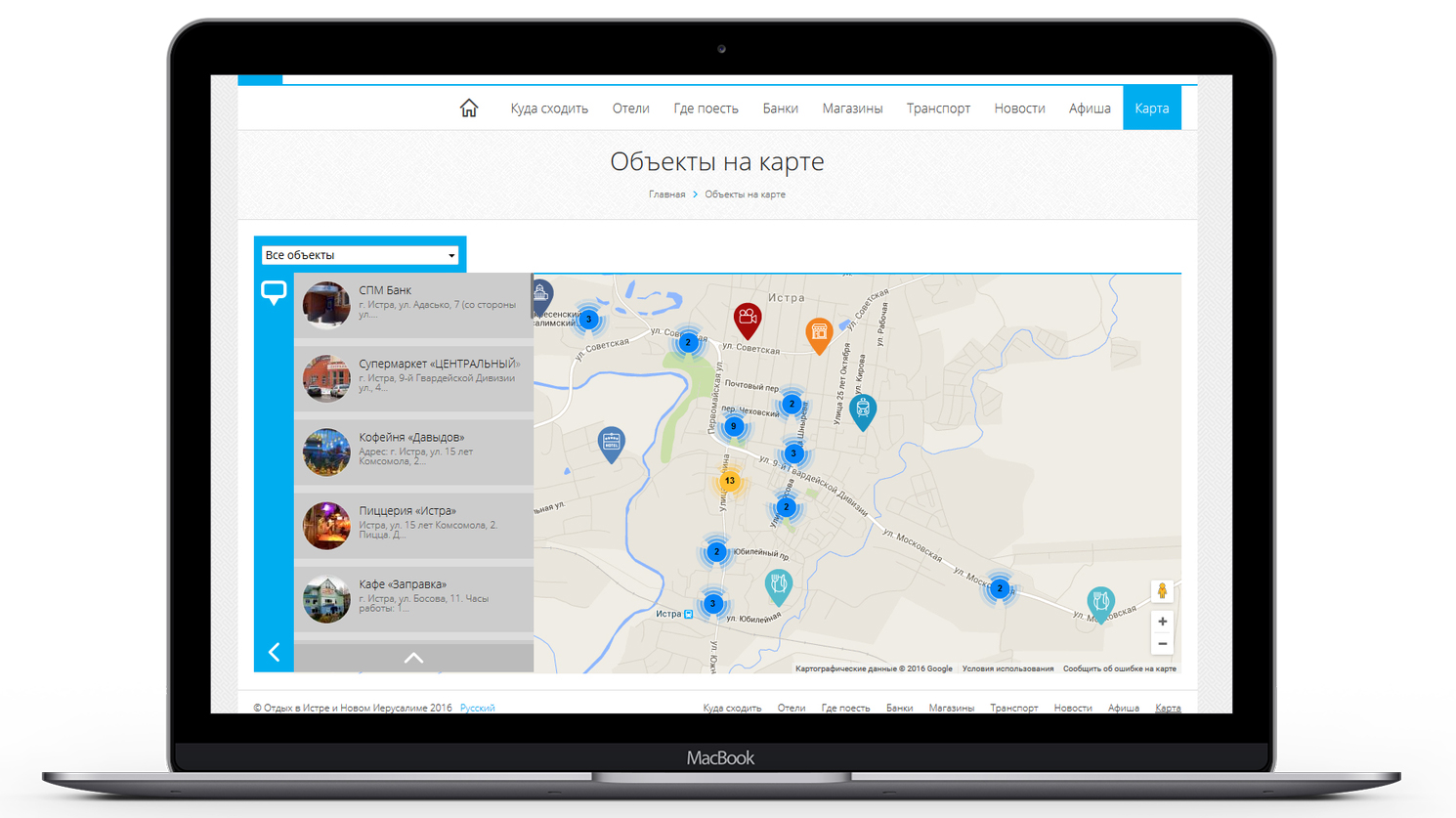This screenshot has width=1456, height=818.
Task: Open the Пиццерия «Истра» thumbnail
Action: tap(326, 526)
